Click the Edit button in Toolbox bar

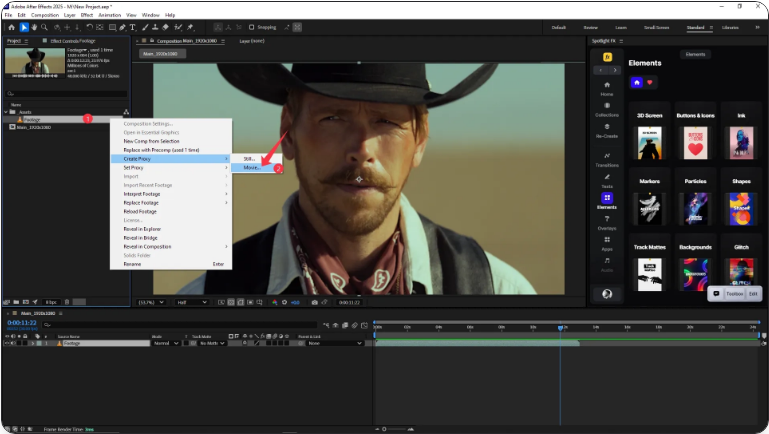tap(752, 294)
